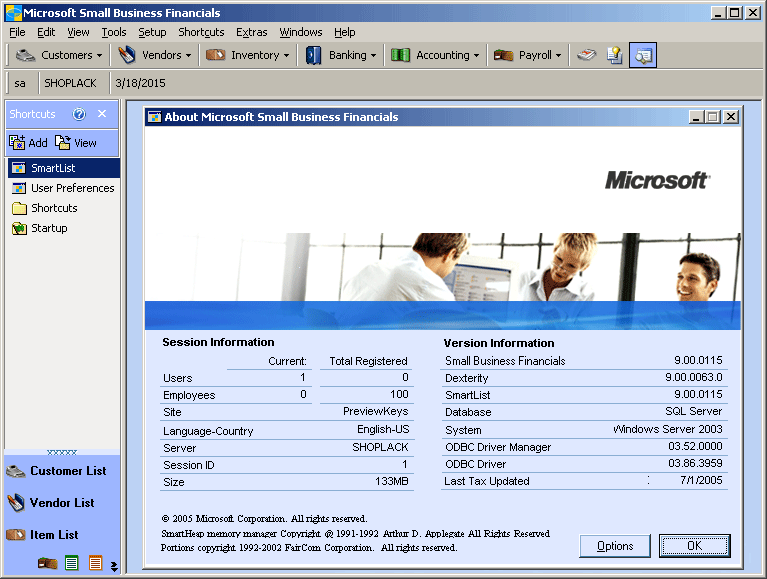This screenshot has width=767, height=579.
Task: Click the Vendors toolbar icon
Action: [x=127, y=55]
